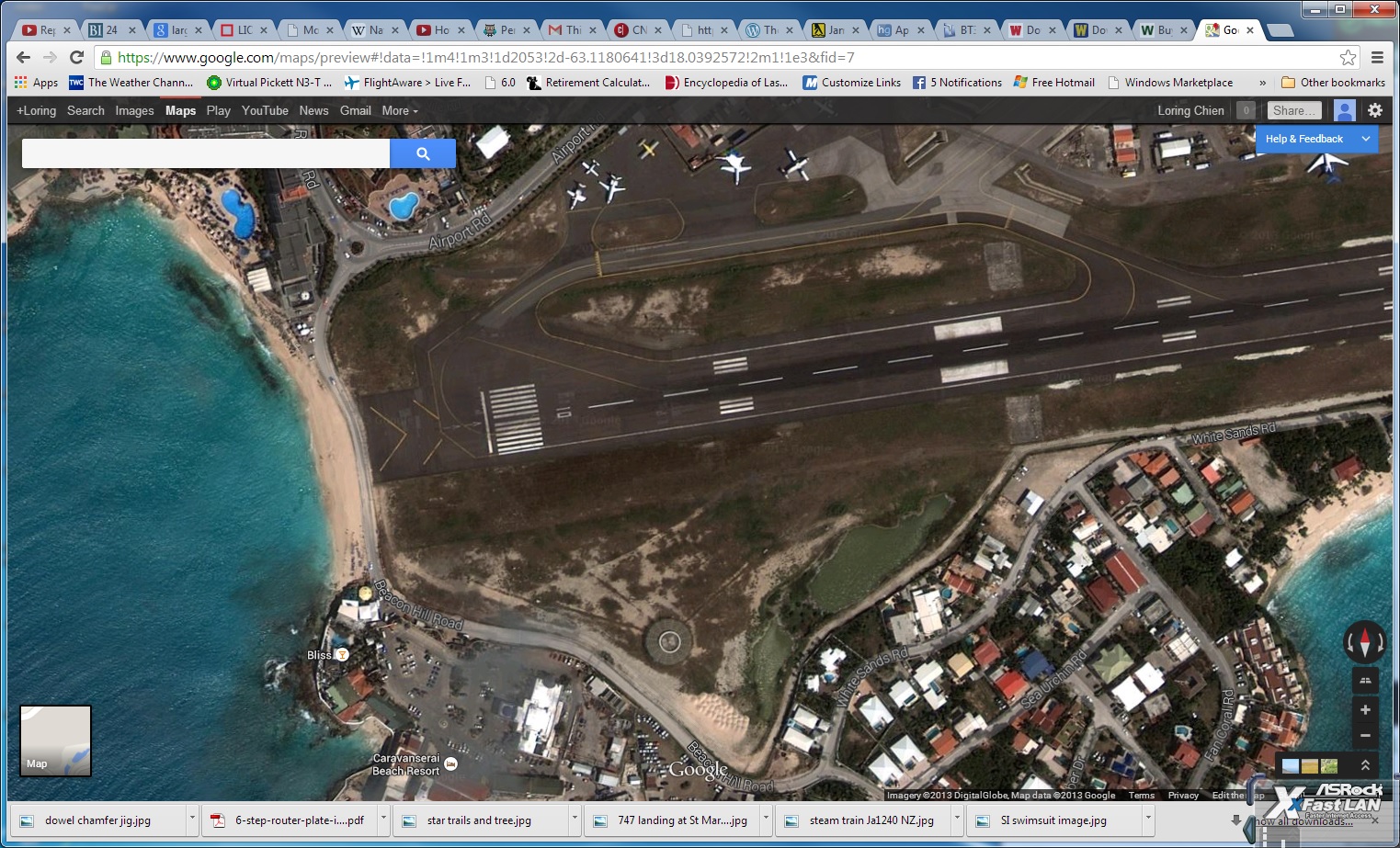Click the Maps search input field
The width and height of the screenshot is (1400, 848).
pyautogui.click(x=206, y=153)
